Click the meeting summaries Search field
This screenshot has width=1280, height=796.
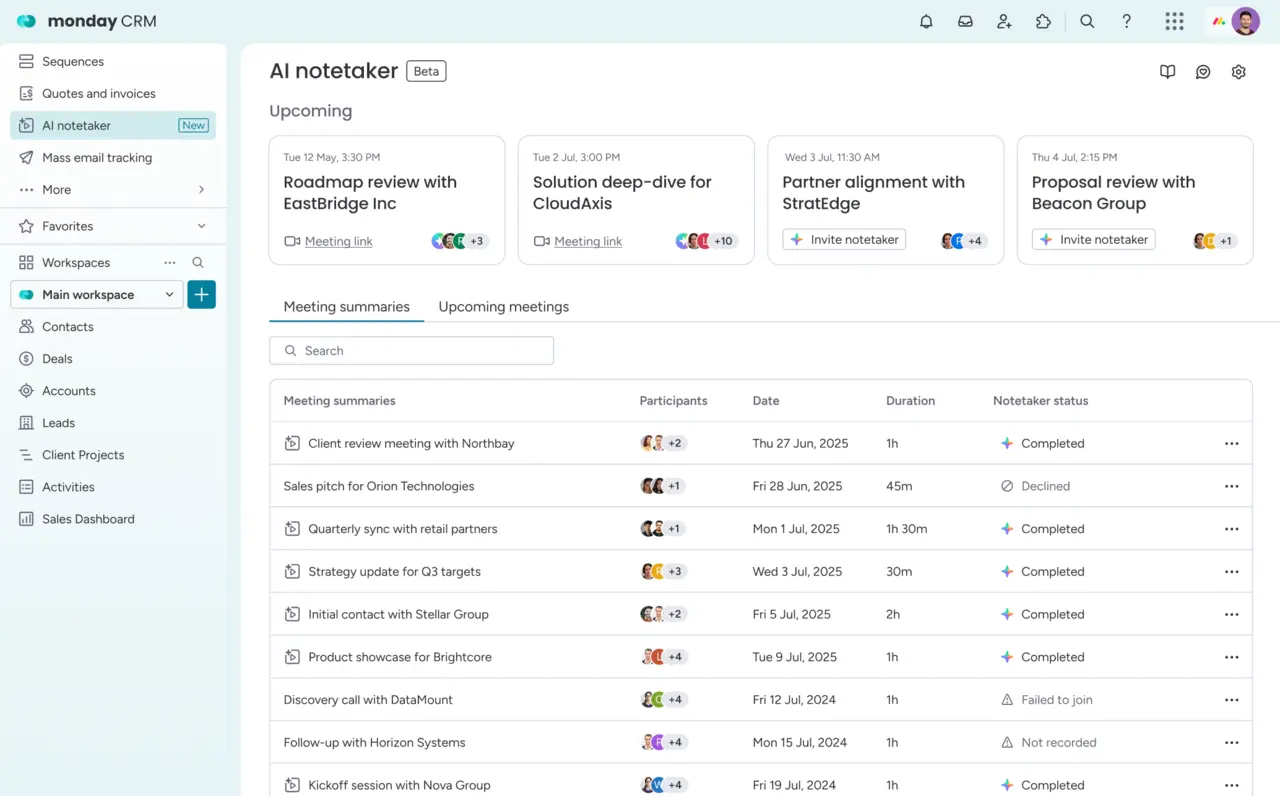pyautogui.click(x=411, y=351)
